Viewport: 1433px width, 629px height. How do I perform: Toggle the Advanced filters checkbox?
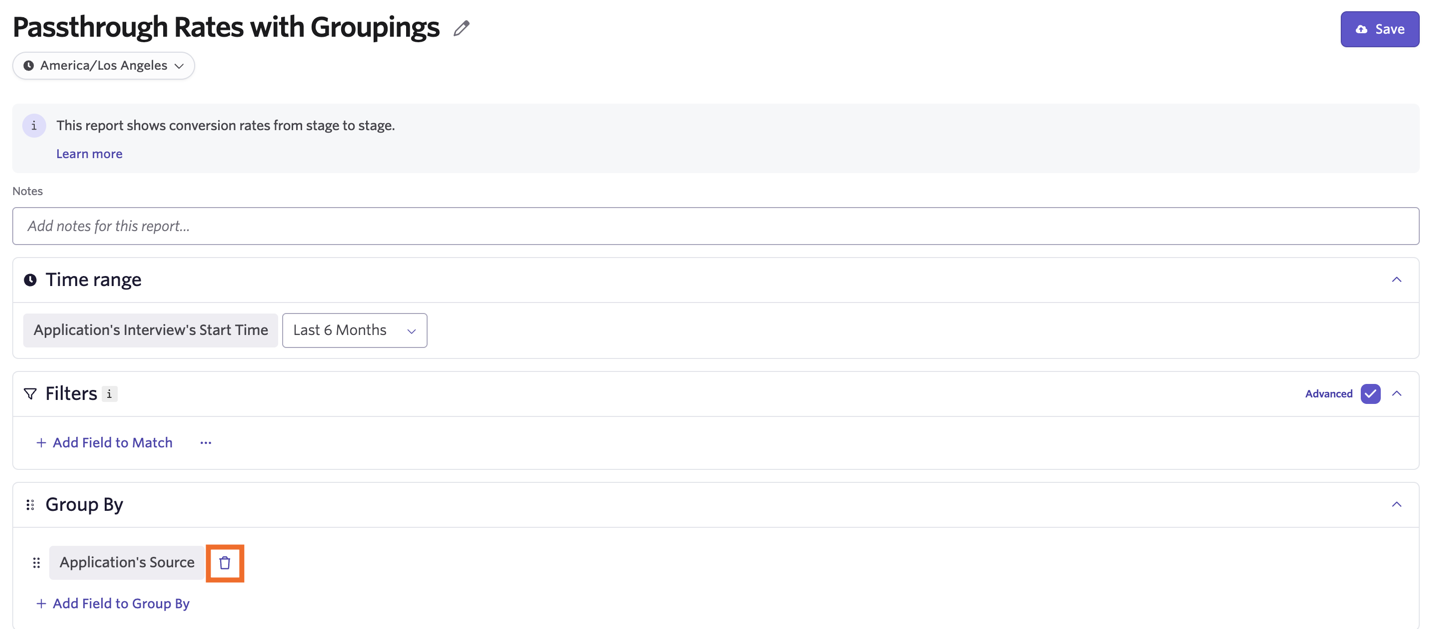[1370, 394]
